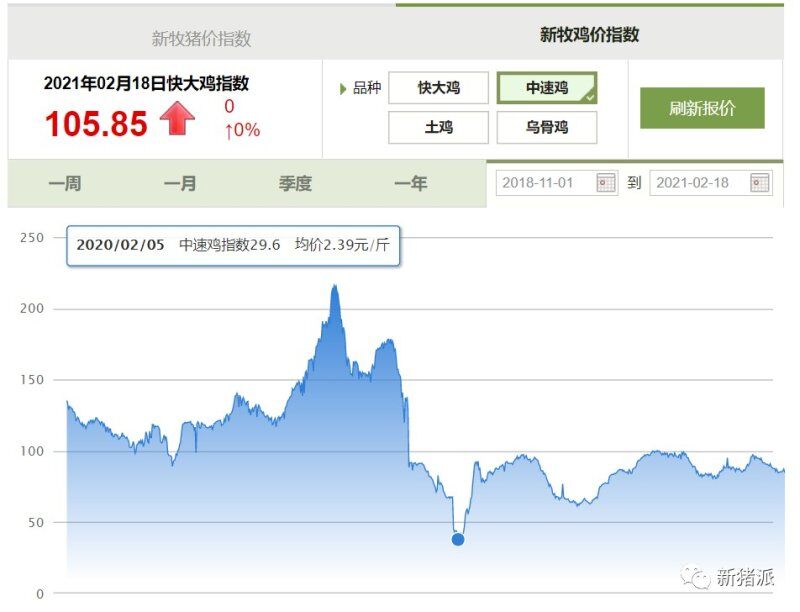The width and height of the screenshot is (800, 612).
Task: Click the red up-arrow index icon
Action: [177, 119]
